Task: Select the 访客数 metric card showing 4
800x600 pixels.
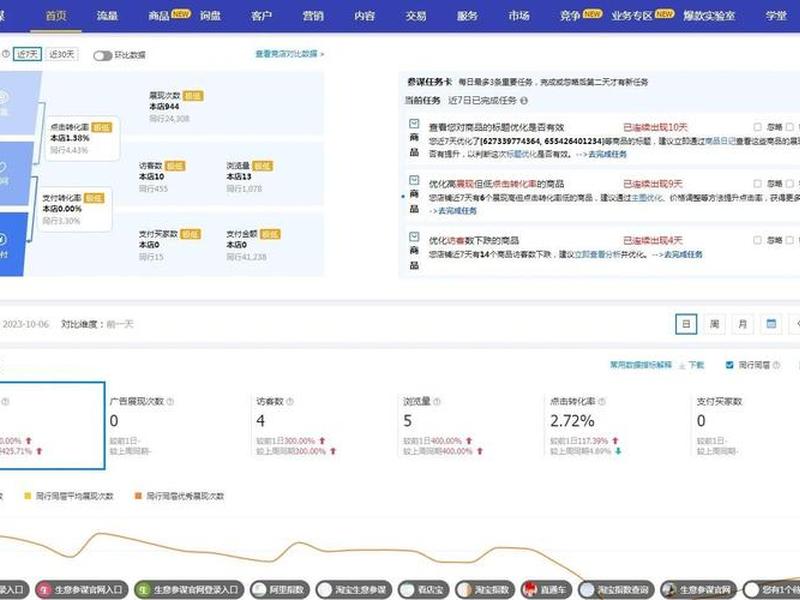Action: (x=324, y=426)
